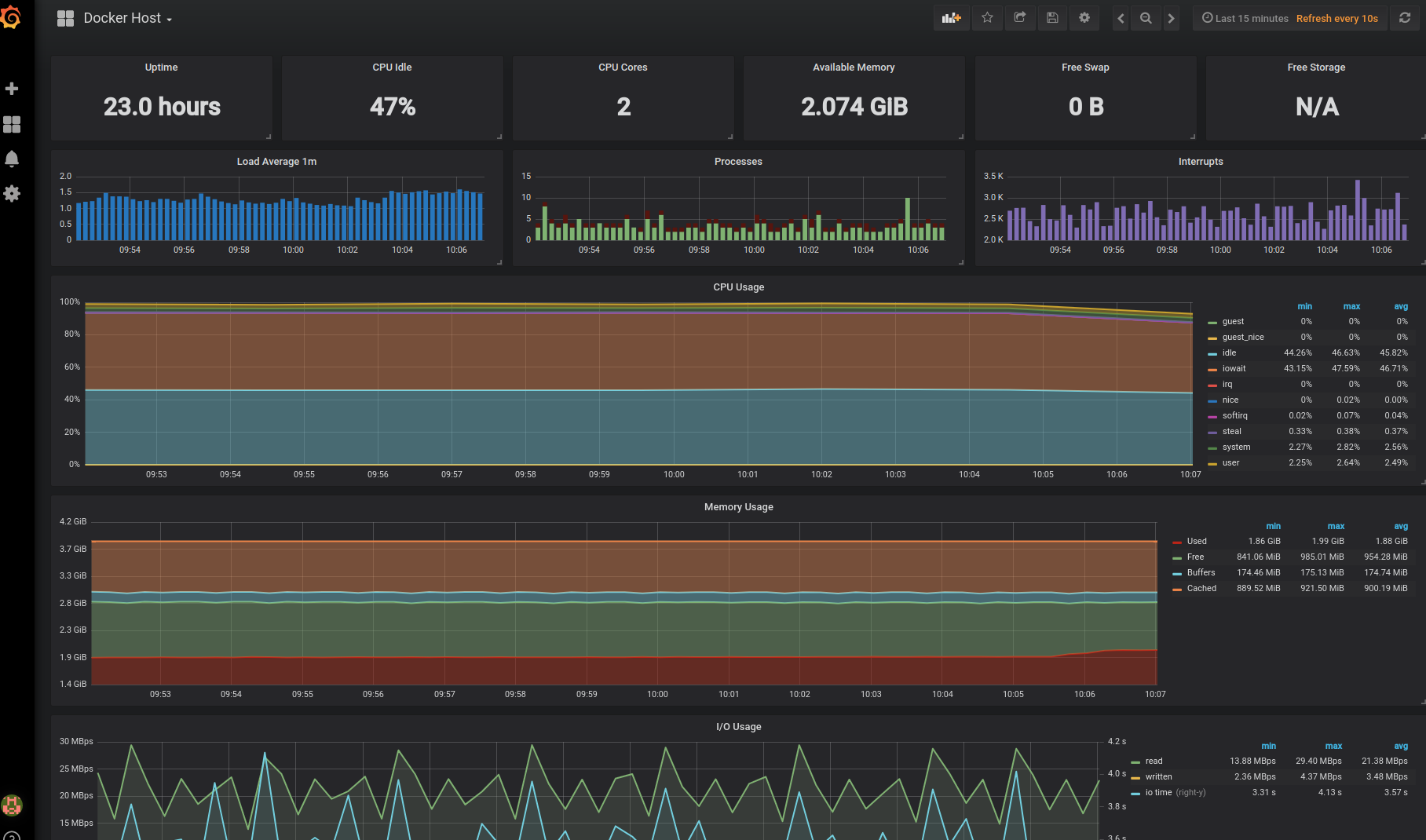
Task: Sort CPU Usage legend by avg column
Action: coord(1401,307)
